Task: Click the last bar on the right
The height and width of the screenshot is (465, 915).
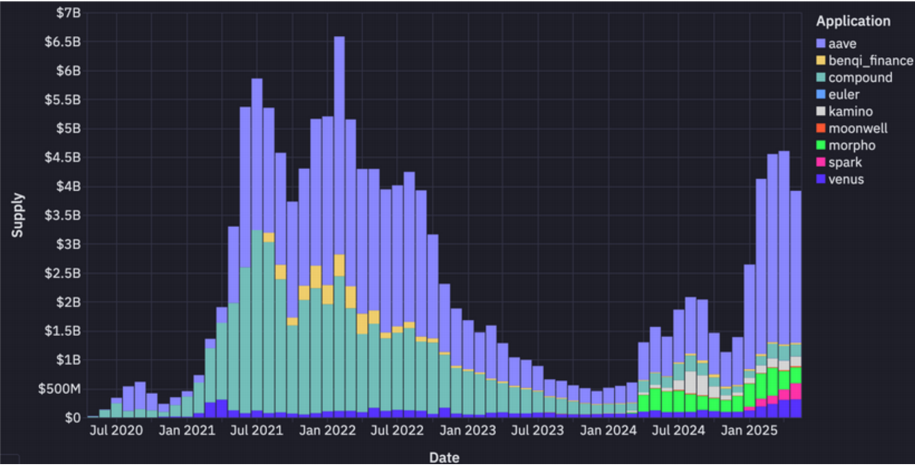Action: [796, 300]
